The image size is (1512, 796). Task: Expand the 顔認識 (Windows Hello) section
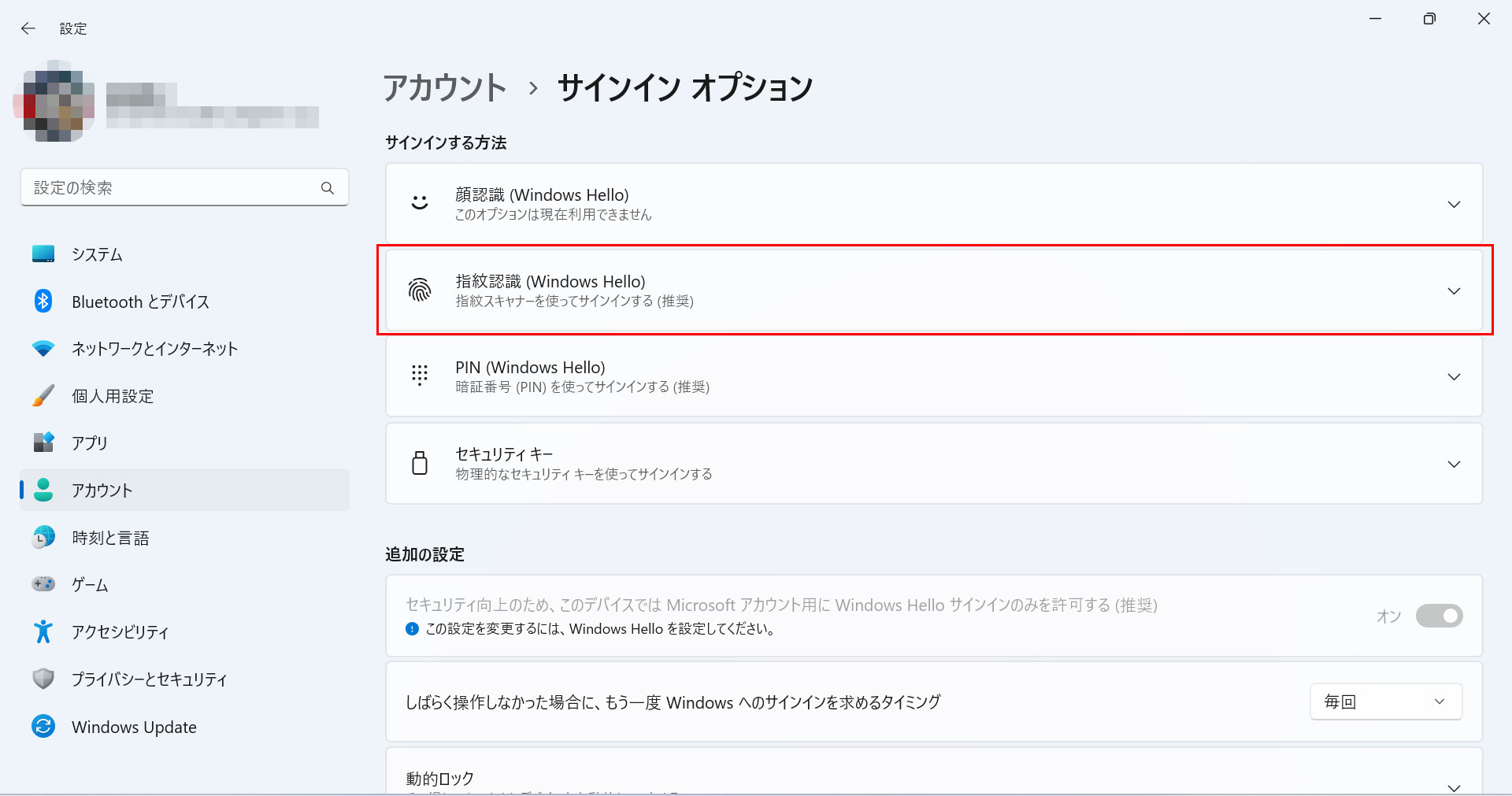click(934, 204)
